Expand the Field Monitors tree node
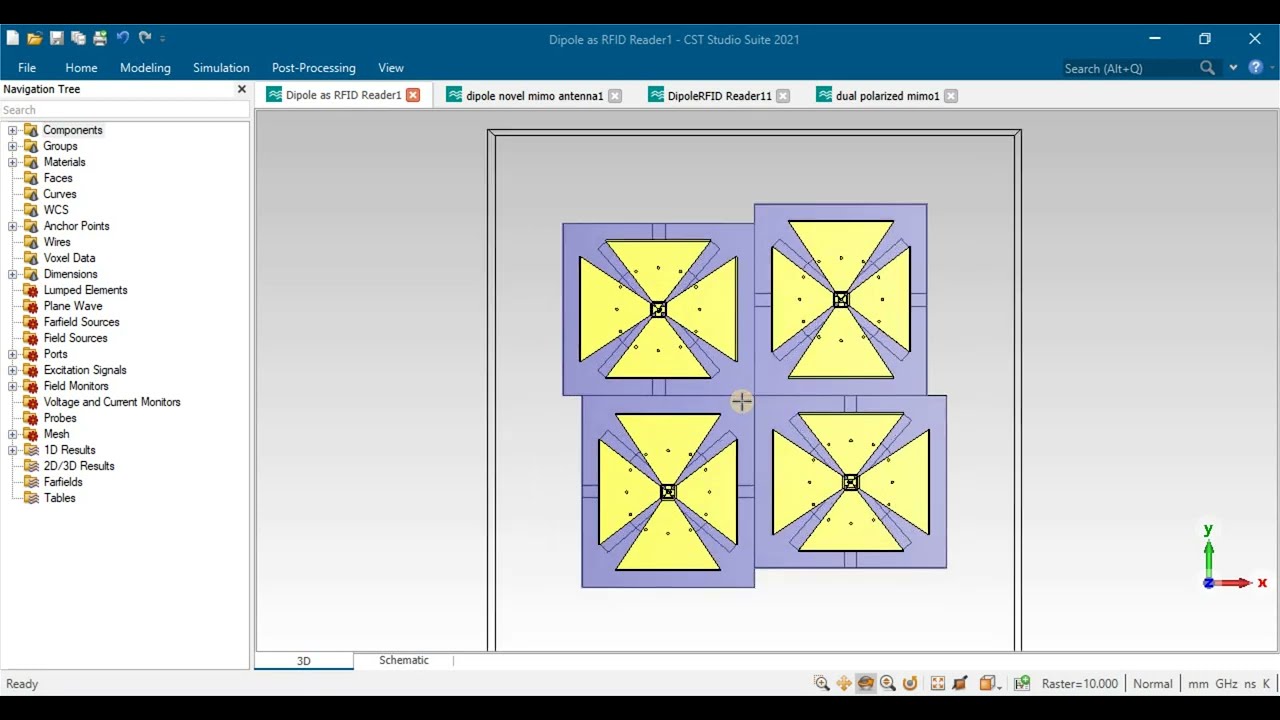 [x=12, y=386]
